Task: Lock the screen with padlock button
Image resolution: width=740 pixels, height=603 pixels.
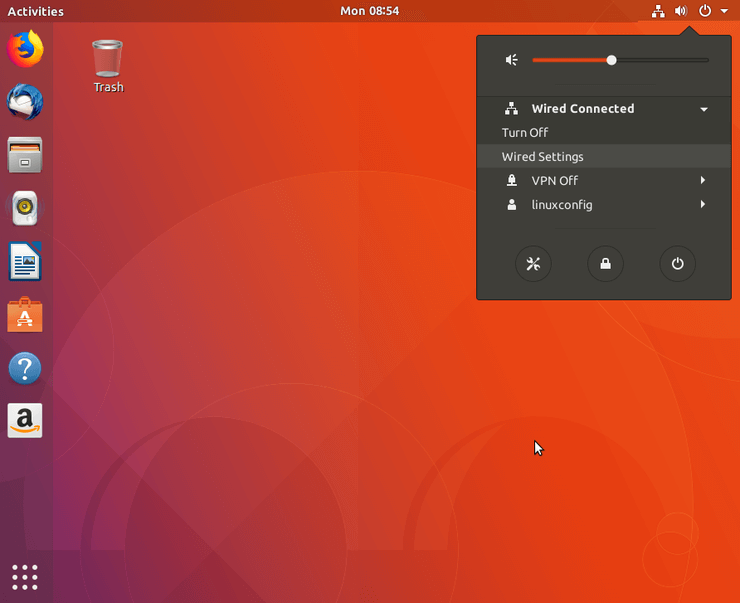Action: tap(605, 264)
